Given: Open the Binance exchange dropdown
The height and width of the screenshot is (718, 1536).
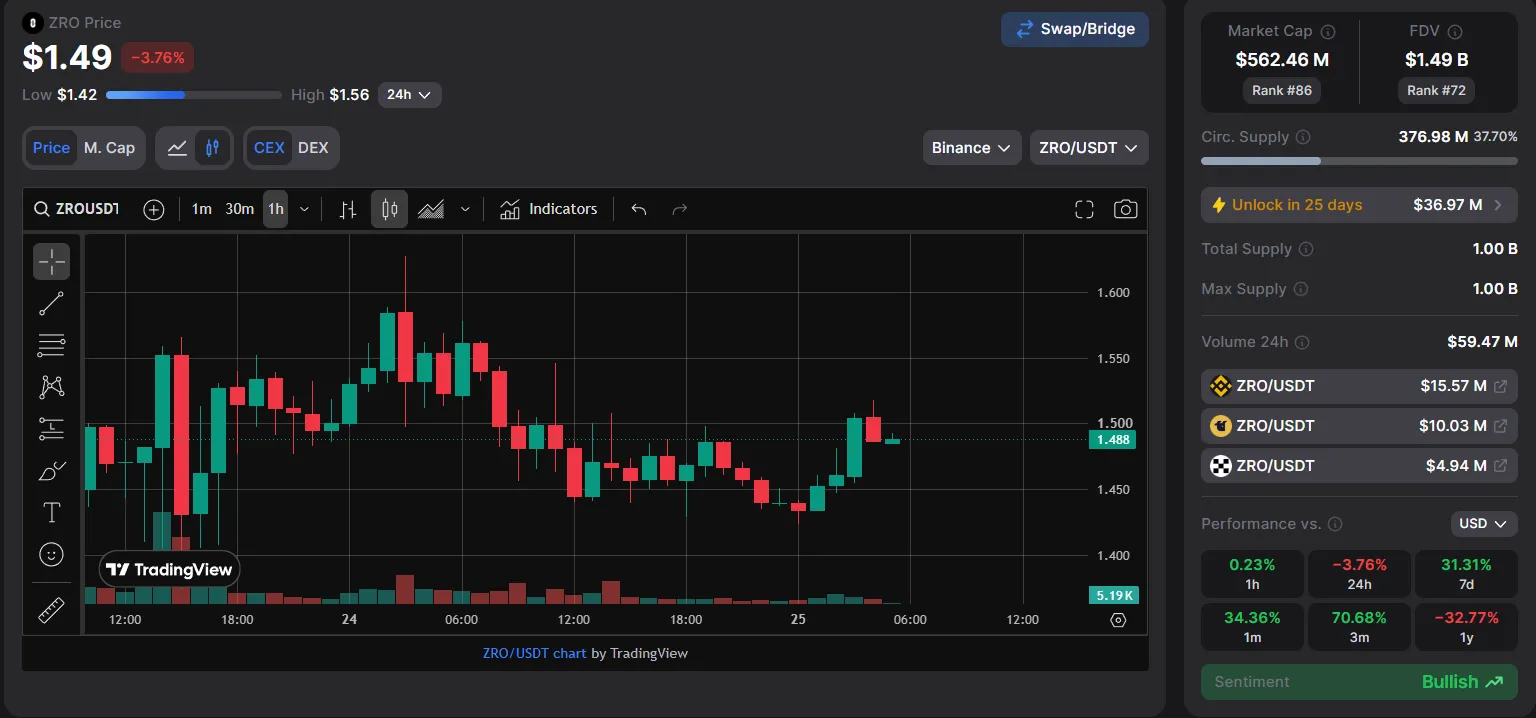Looking at the screenshot, I should (972, 148).
